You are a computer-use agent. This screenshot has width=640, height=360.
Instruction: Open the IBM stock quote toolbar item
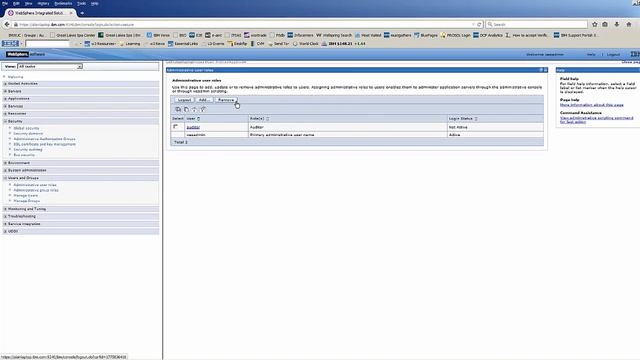click(x=344, y=44)
